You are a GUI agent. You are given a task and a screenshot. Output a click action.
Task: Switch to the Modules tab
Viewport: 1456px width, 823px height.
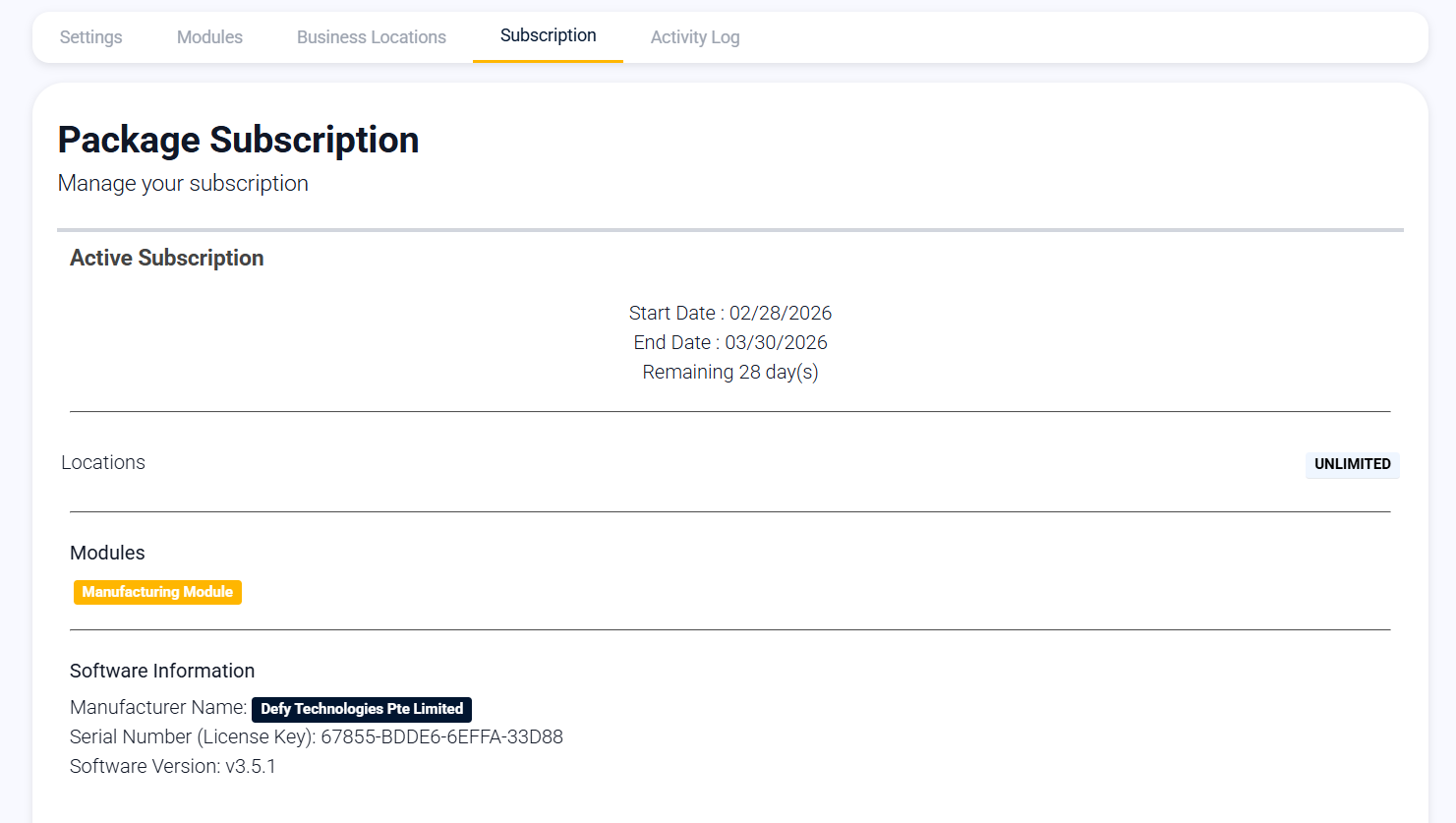tap(209, 37)
